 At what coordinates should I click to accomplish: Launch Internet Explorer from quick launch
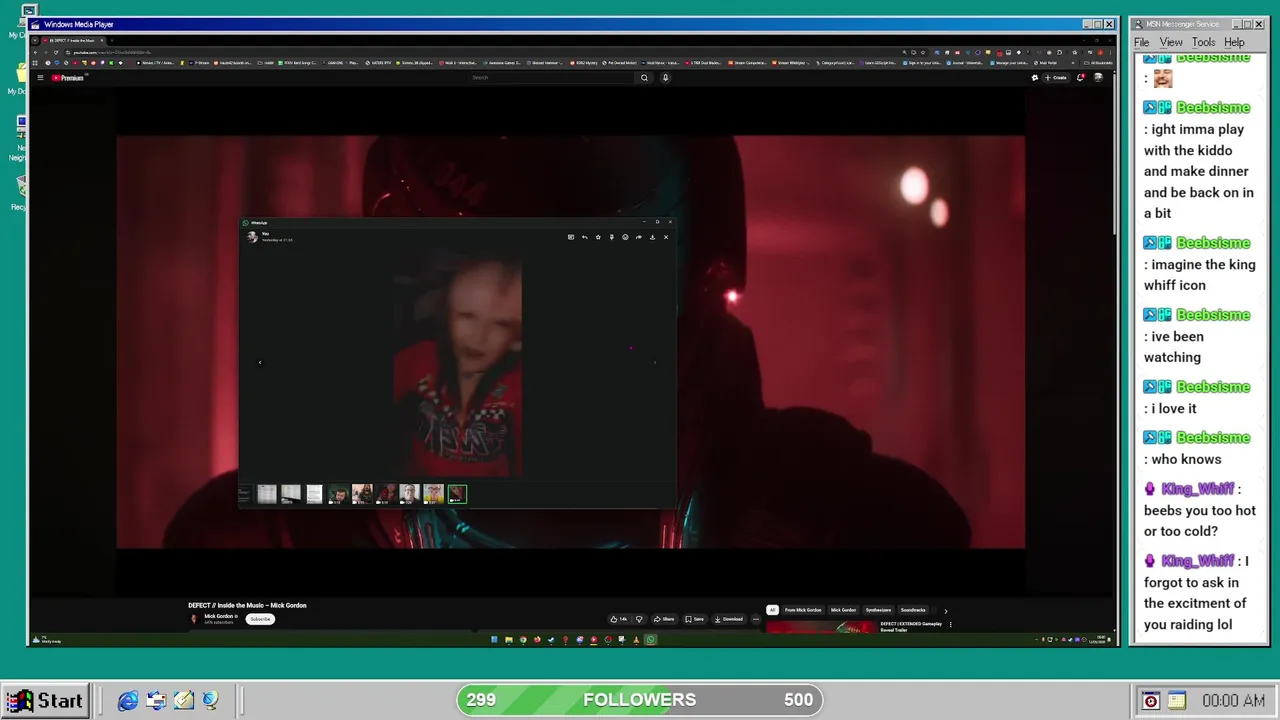coord(128,701)
